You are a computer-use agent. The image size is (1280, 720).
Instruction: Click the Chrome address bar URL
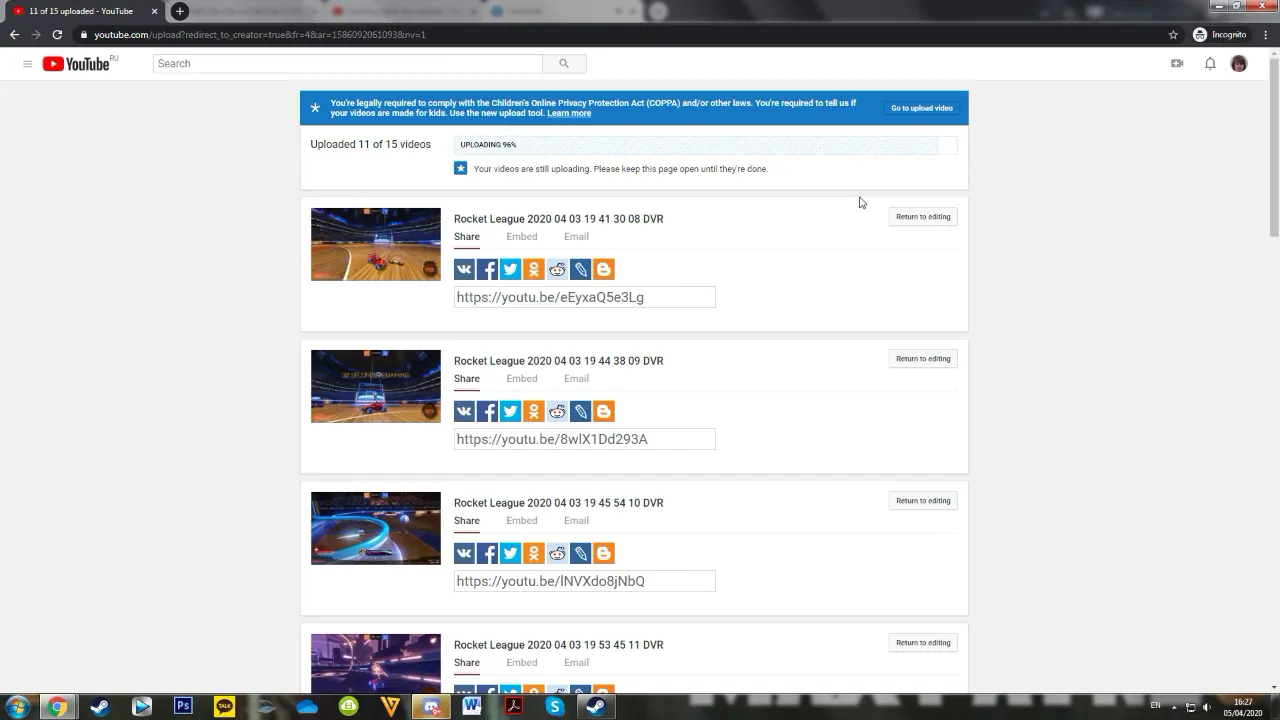pos(260,34)
